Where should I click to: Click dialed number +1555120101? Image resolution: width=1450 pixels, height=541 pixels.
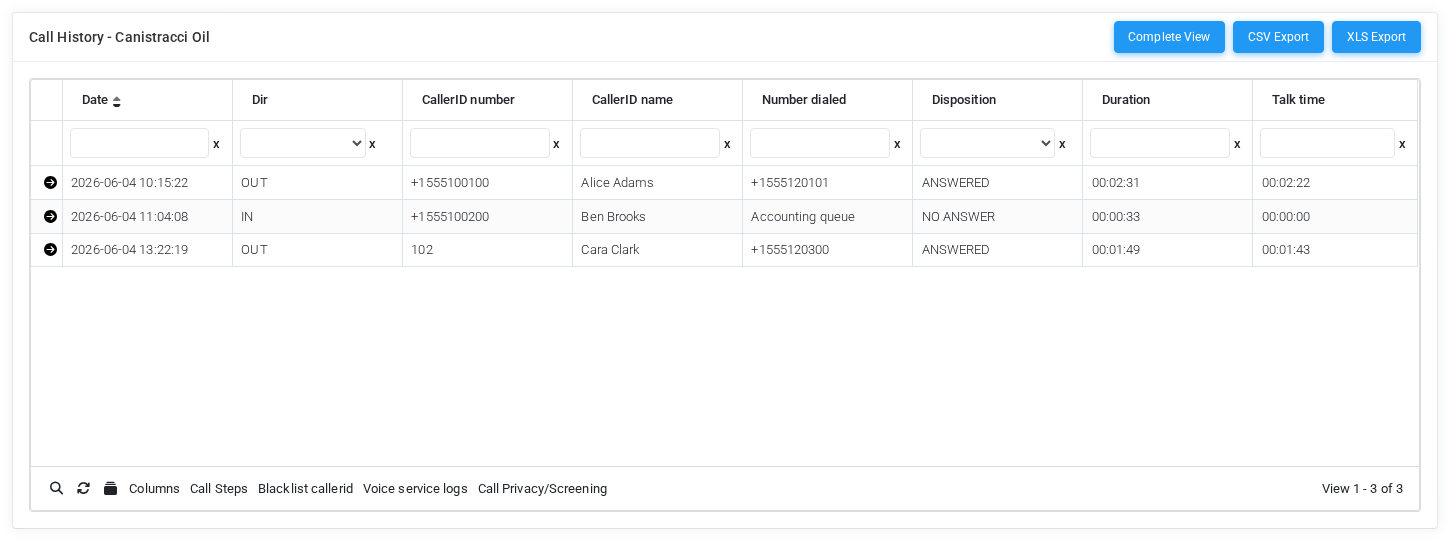(x=790, y=183)
